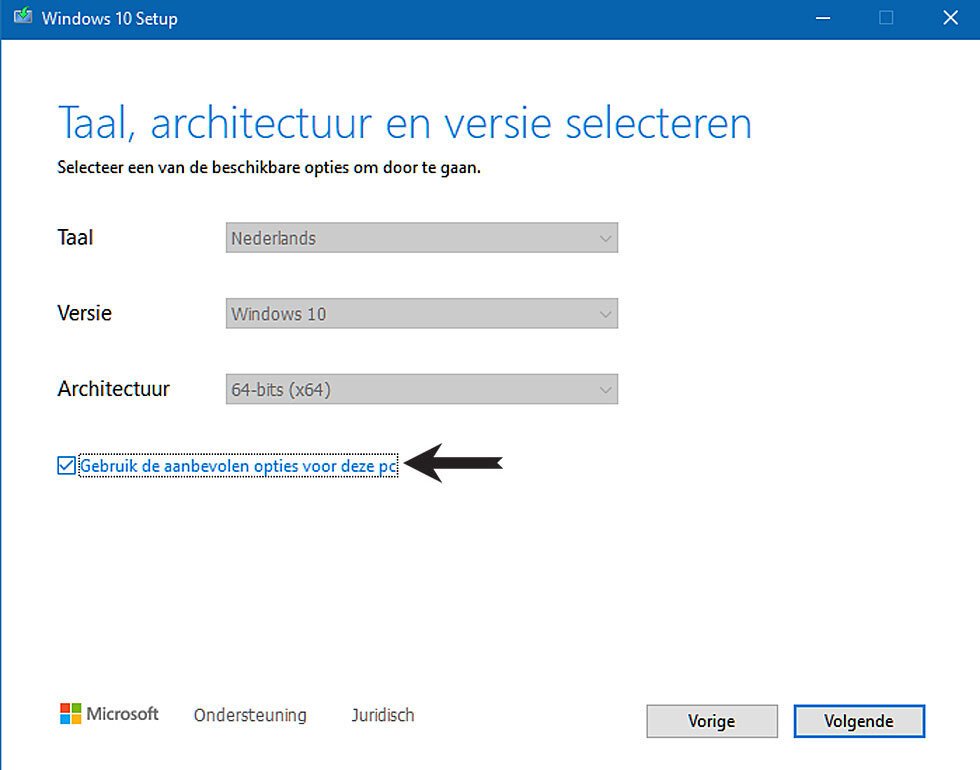
Task: Click the 'Architectuur' field label
Action: pos(113,389)
